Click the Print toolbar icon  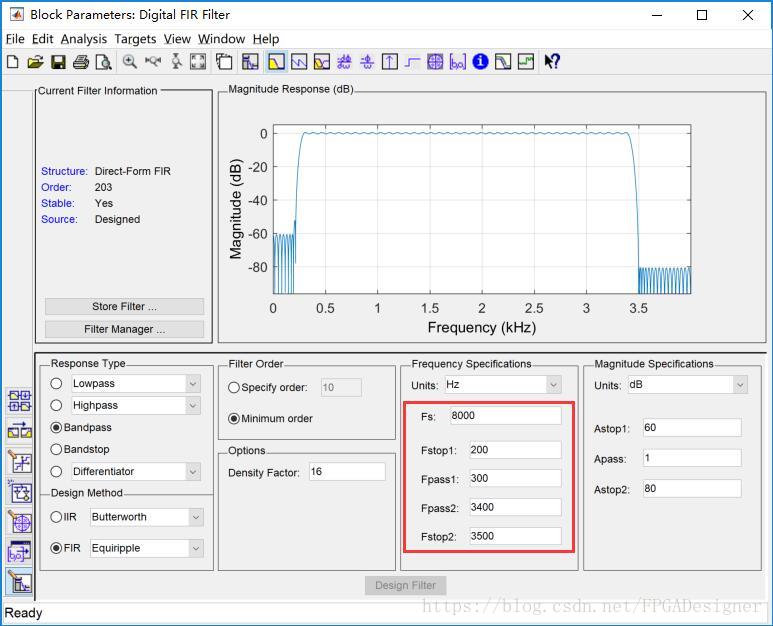[x=81, y=62]
